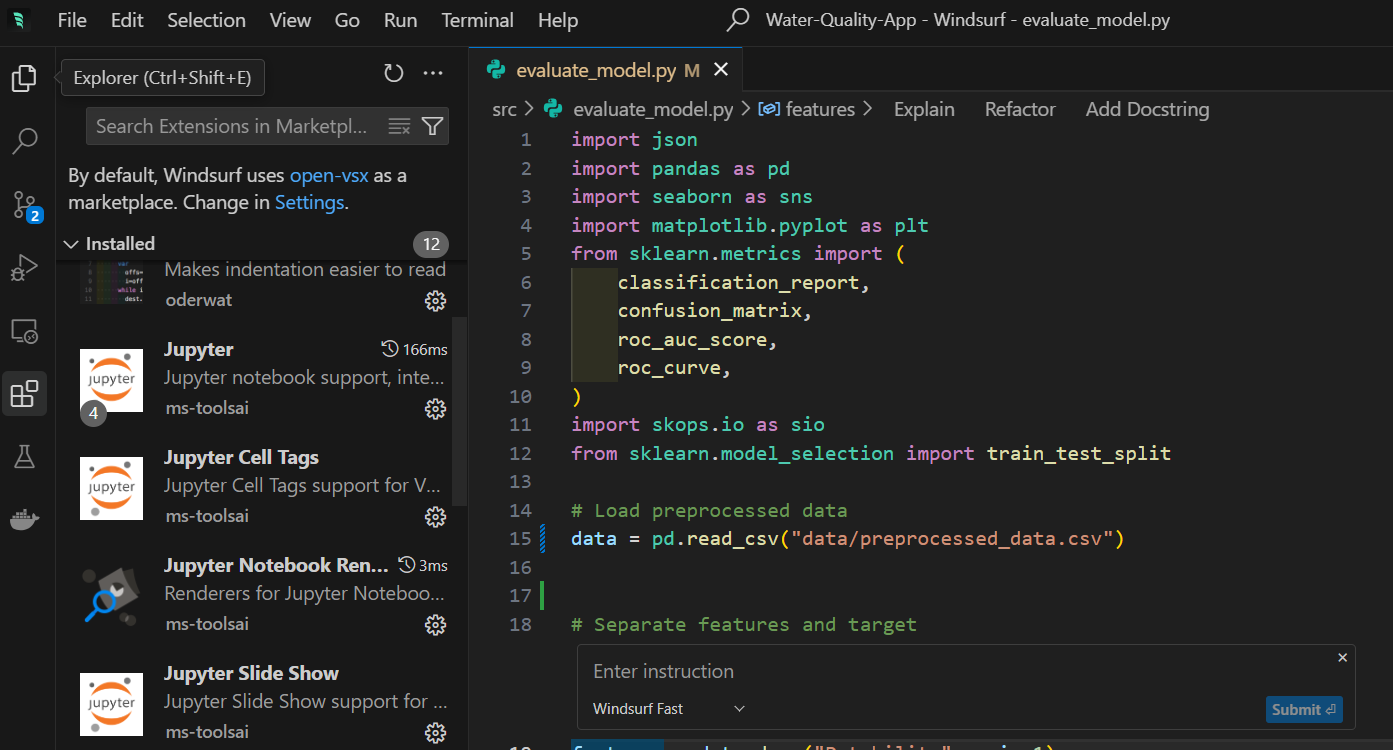Click the Jupyter extension logo thumbnail
This screenshot has height=750, width=1393.
pyautogui.click(x=111, y=380)
